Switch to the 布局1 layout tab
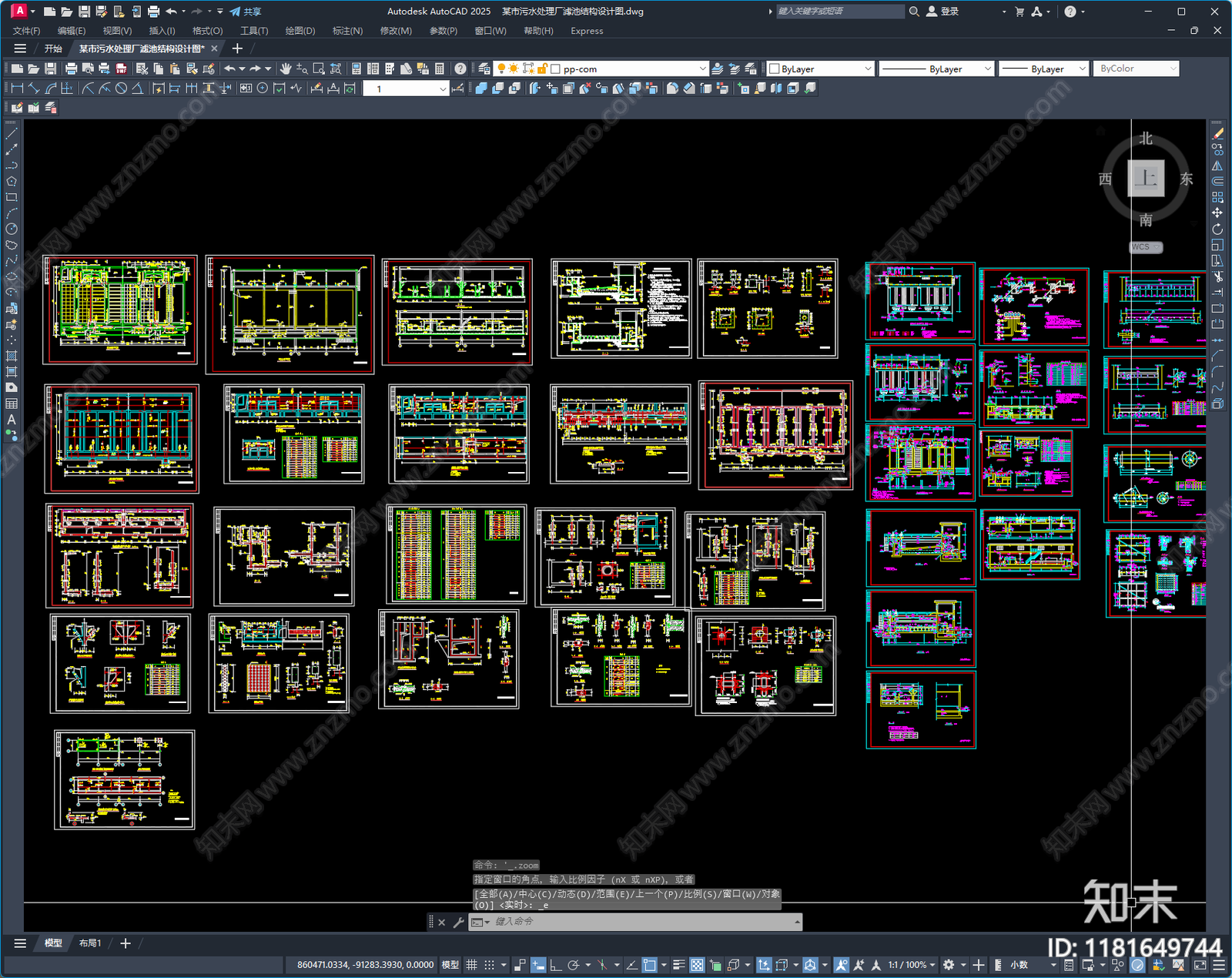The height and width of the screenshot is (978, 1232). (x=90, y=943)
